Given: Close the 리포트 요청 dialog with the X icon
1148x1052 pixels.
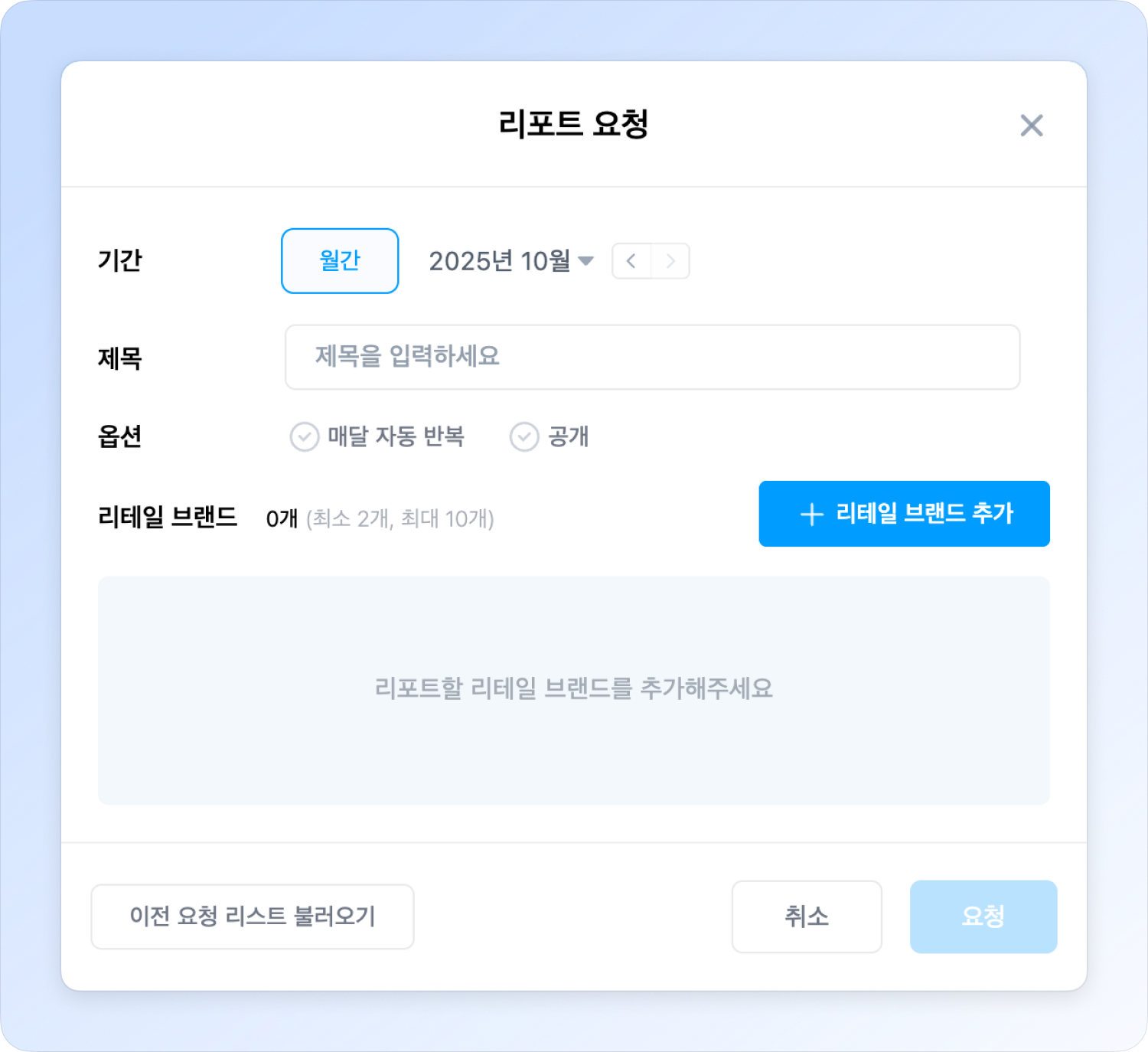Looking at the screenshot, I should [x=1031, y=126].
